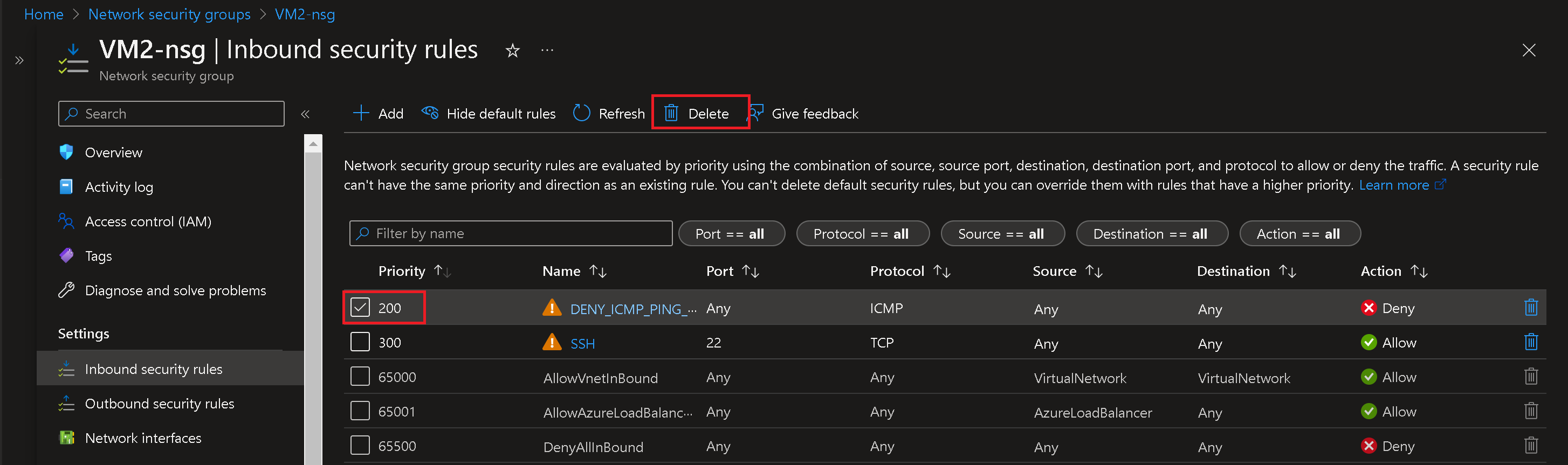This screenshot has height=465, width=1568.
Task: Open the SSH rule link
Action: point(582,344)
